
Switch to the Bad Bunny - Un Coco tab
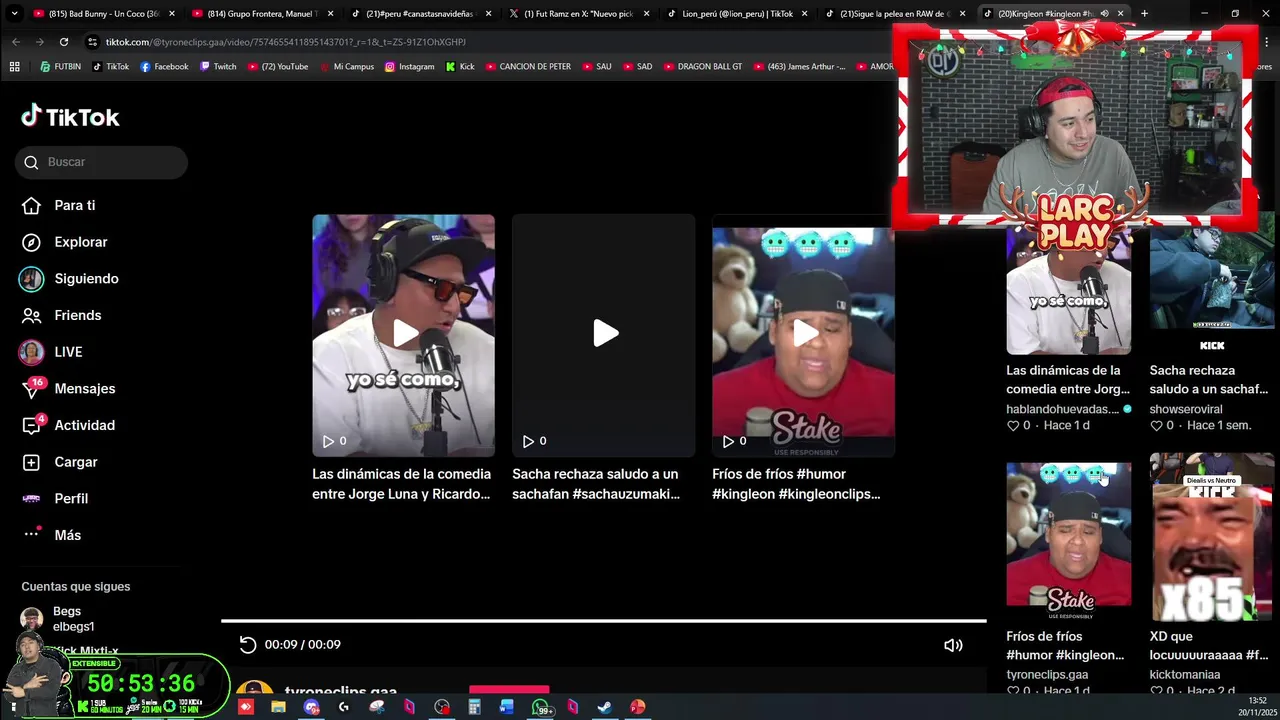(104, 14)
